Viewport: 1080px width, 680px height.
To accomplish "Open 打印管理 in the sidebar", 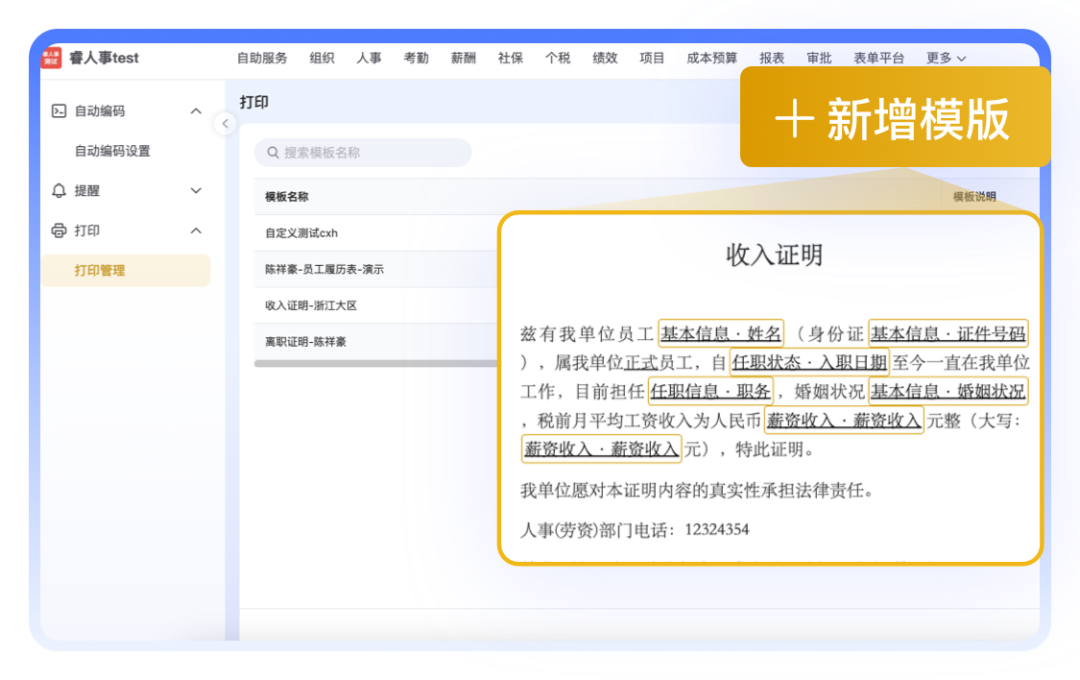I will 100,271.
